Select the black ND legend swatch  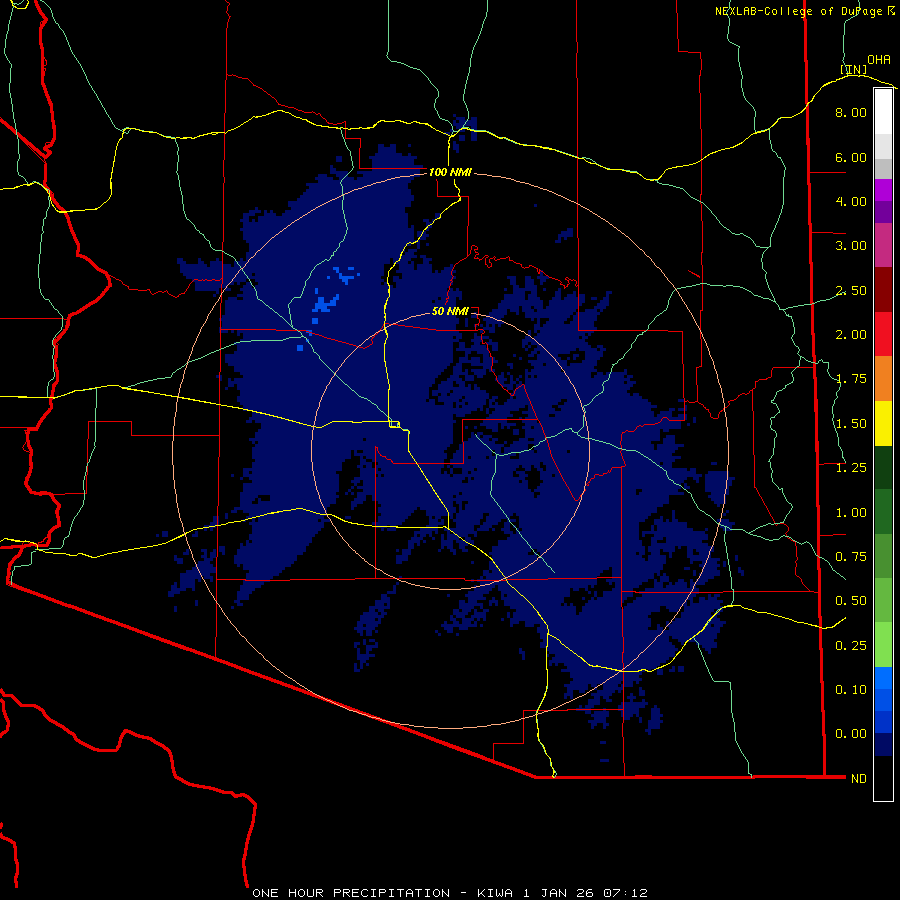coord(883,778)
